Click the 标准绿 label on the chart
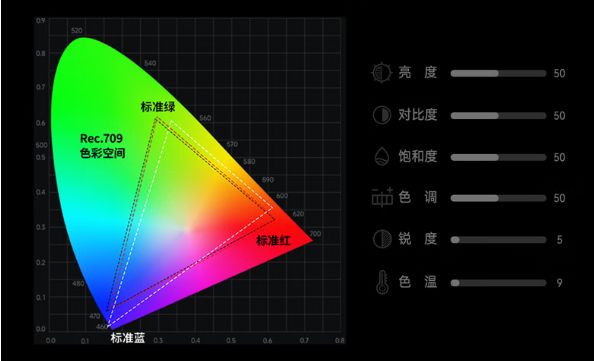 158,107
